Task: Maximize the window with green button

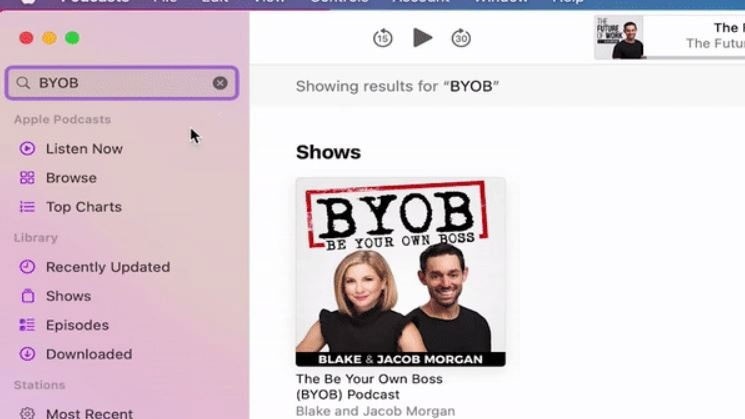Action: (x=72, y=38)
